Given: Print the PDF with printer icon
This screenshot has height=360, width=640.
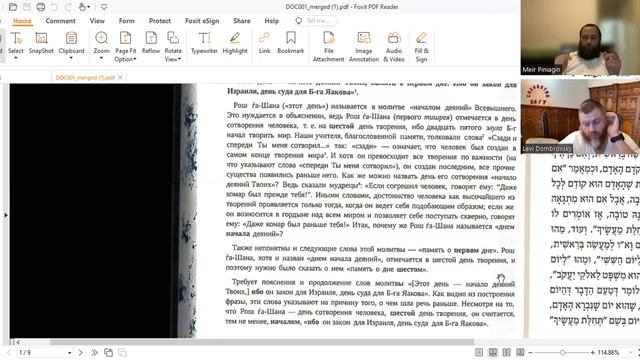Looking at the screenshot, I should tap(41, 7).
